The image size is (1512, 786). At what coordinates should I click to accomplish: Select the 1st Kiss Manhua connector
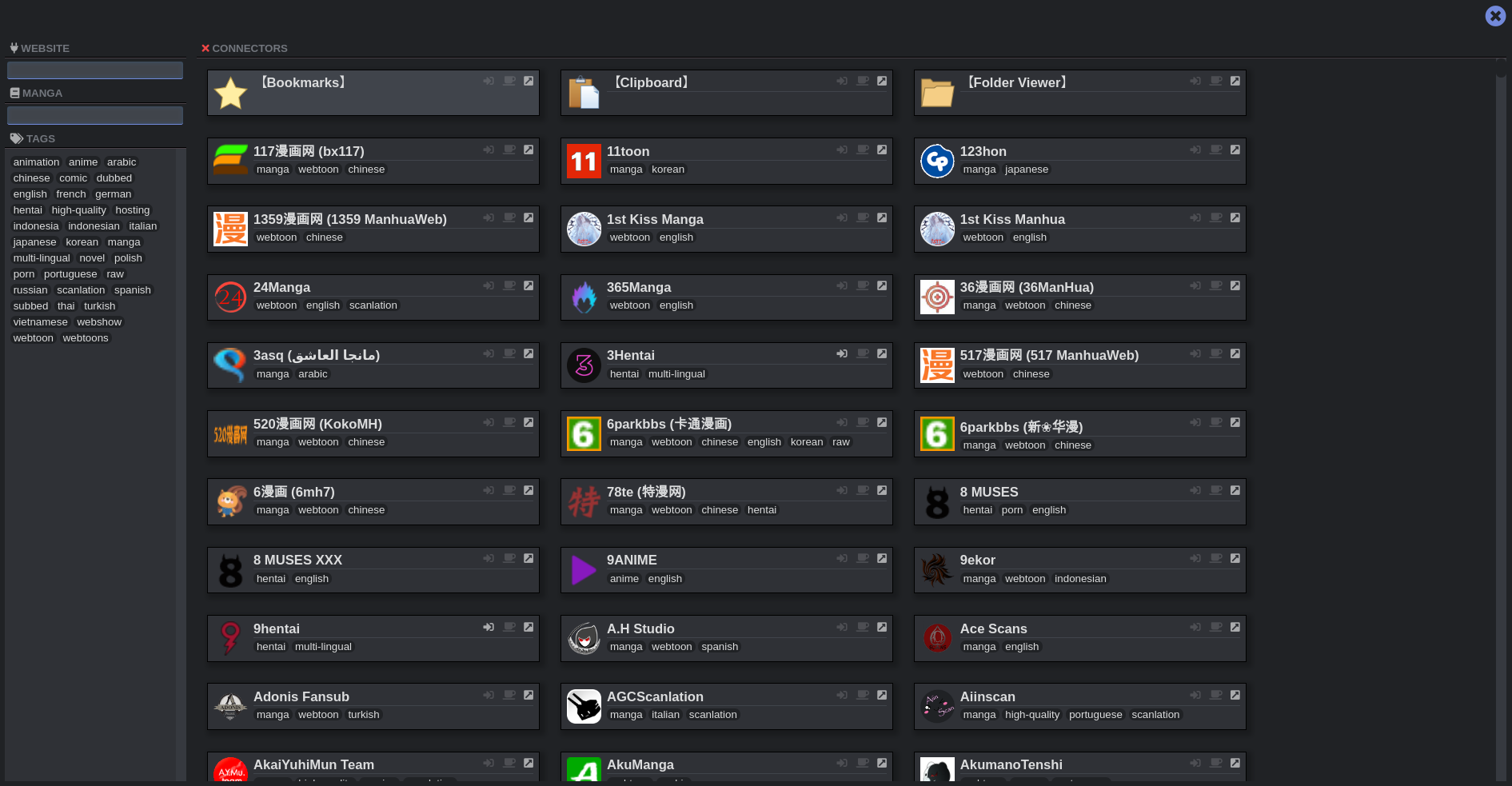click(1080, 229)
